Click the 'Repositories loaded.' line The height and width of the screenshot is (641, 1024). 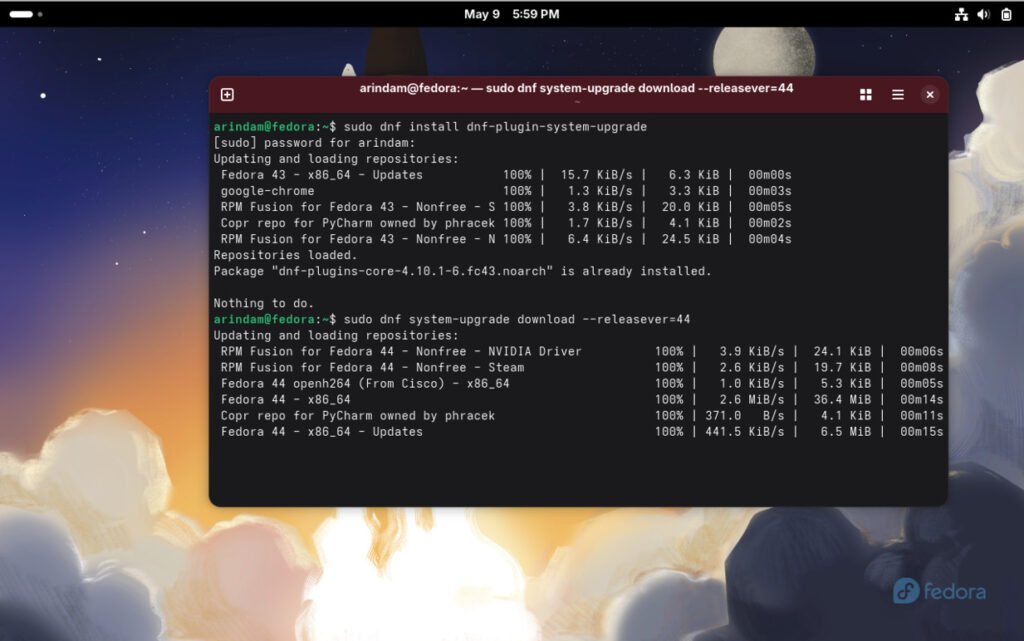[285, 255]
